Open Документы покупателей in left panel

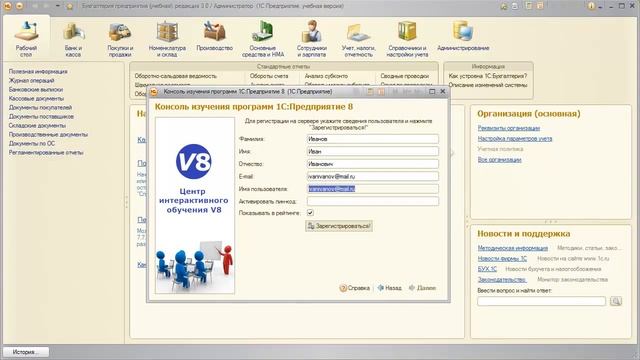pyautogui.click(x=40, y=107)
